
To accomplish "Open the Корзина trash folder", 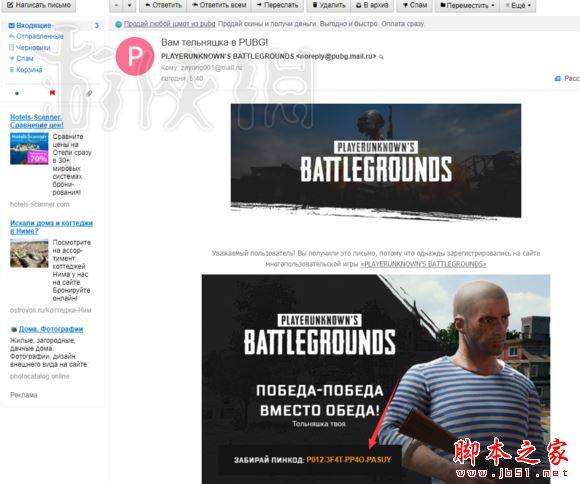I will 26,70.
